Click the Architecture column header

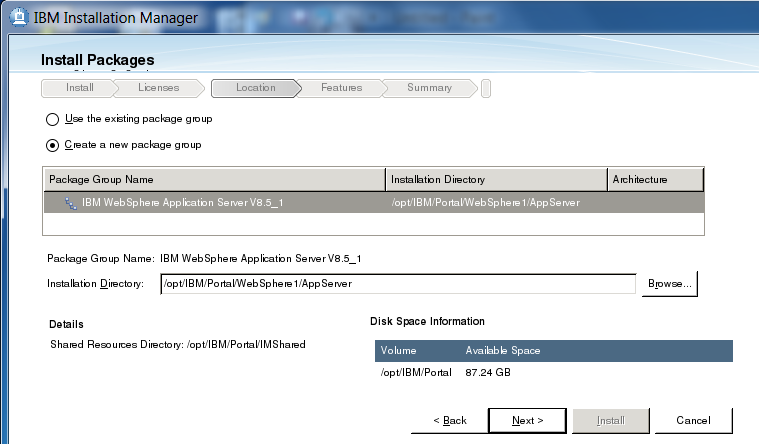tap(655, 180)
